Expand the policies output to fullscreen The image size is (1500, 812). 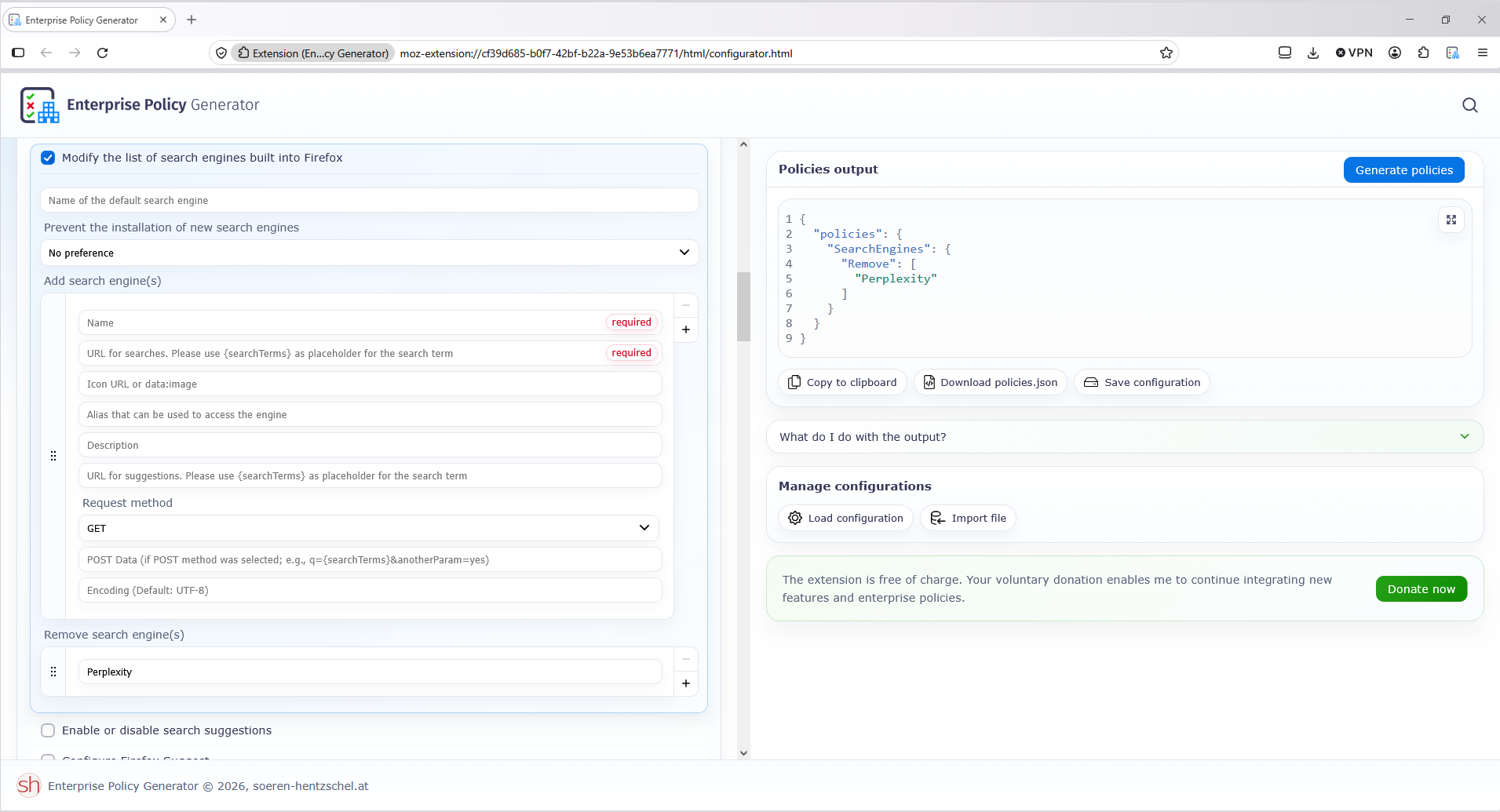pos(1451,220)
